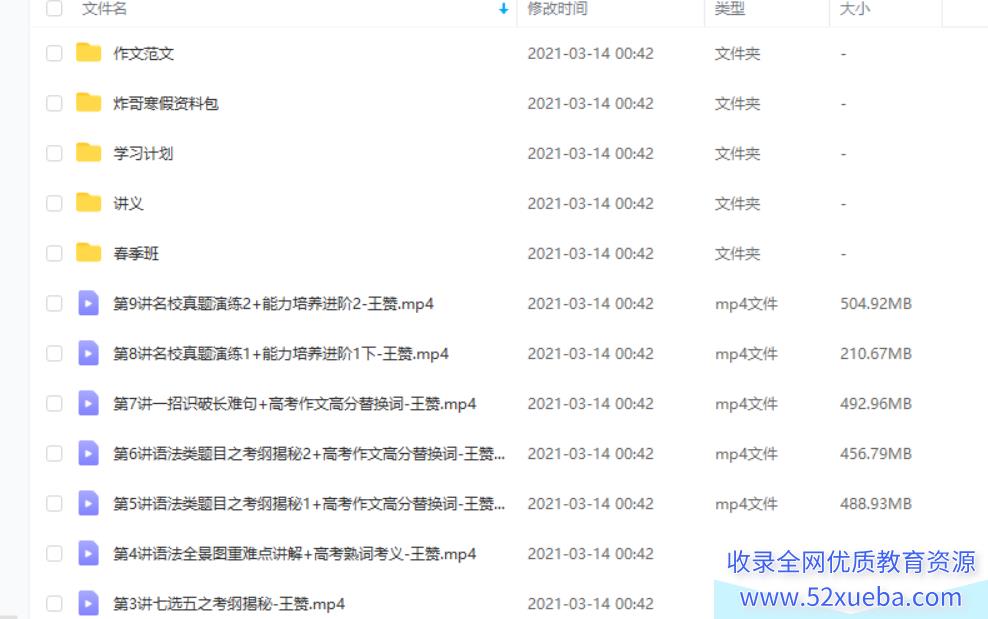Click size value 504.92MB
Screen dimensions: 988x619
[876, 304]
